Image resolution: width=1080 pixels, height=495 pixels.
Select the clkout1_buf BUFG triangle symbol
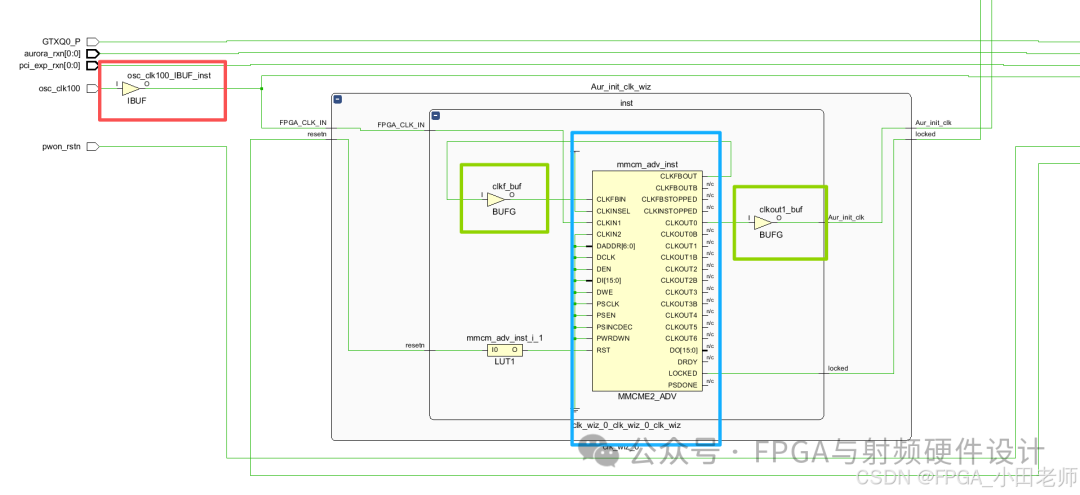click(x=762, y=222)
